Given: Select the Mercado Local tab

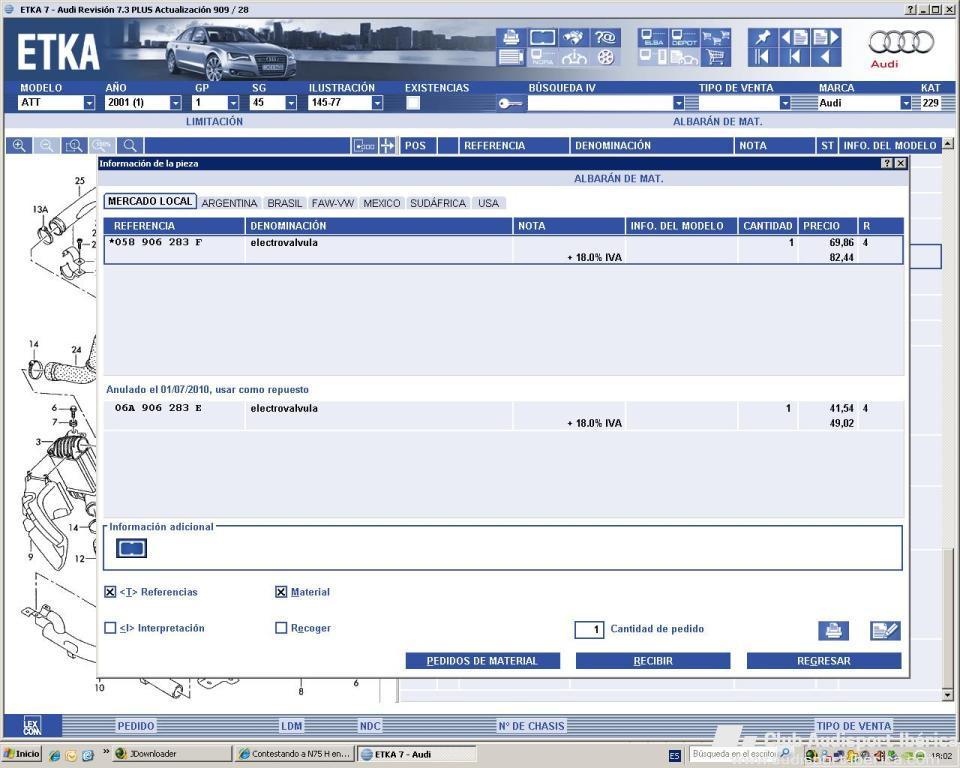Looking at the screenshot, I should pyautogui.click(x=150, y=201).
